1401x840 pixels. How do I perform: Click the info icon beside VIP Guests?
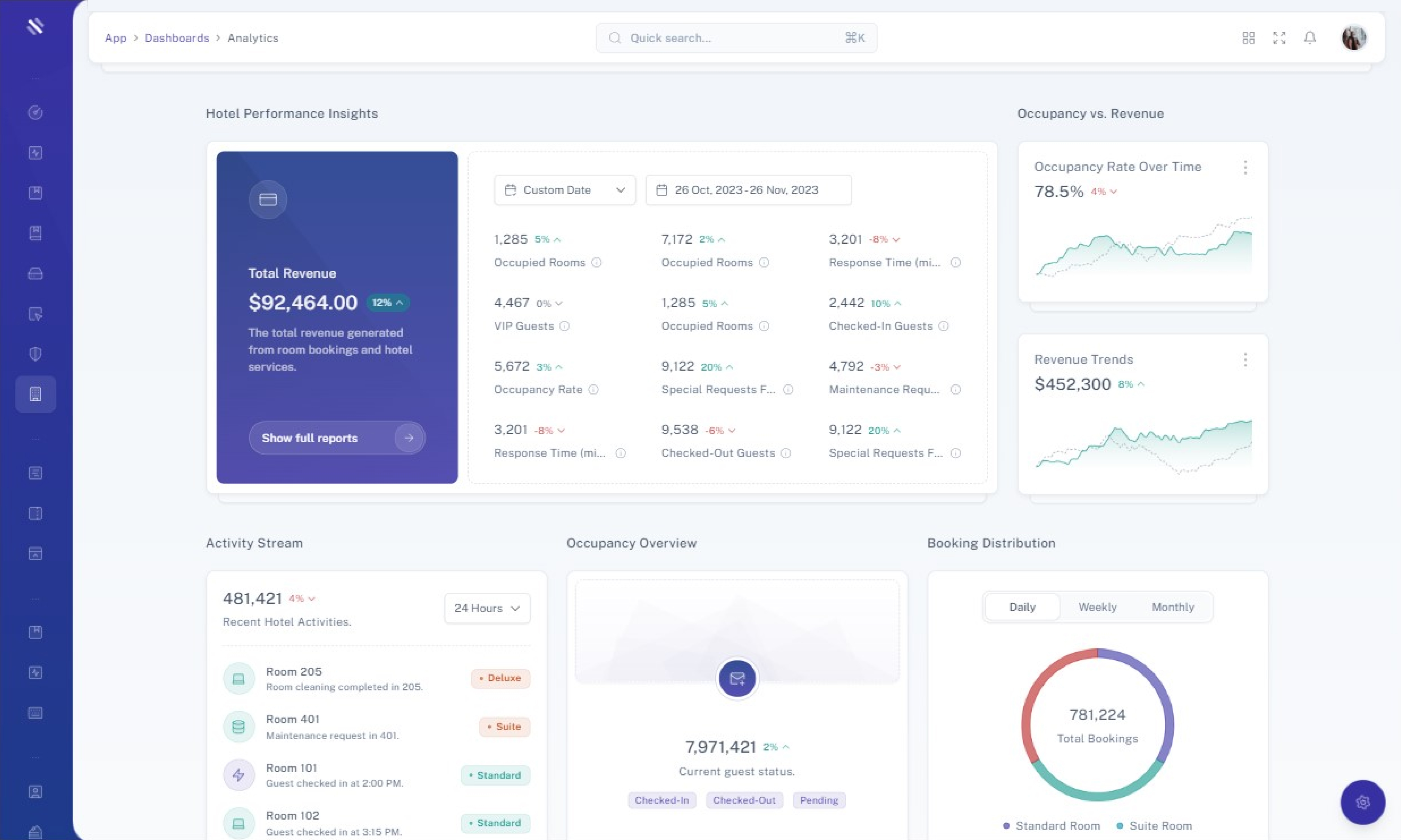564,326
